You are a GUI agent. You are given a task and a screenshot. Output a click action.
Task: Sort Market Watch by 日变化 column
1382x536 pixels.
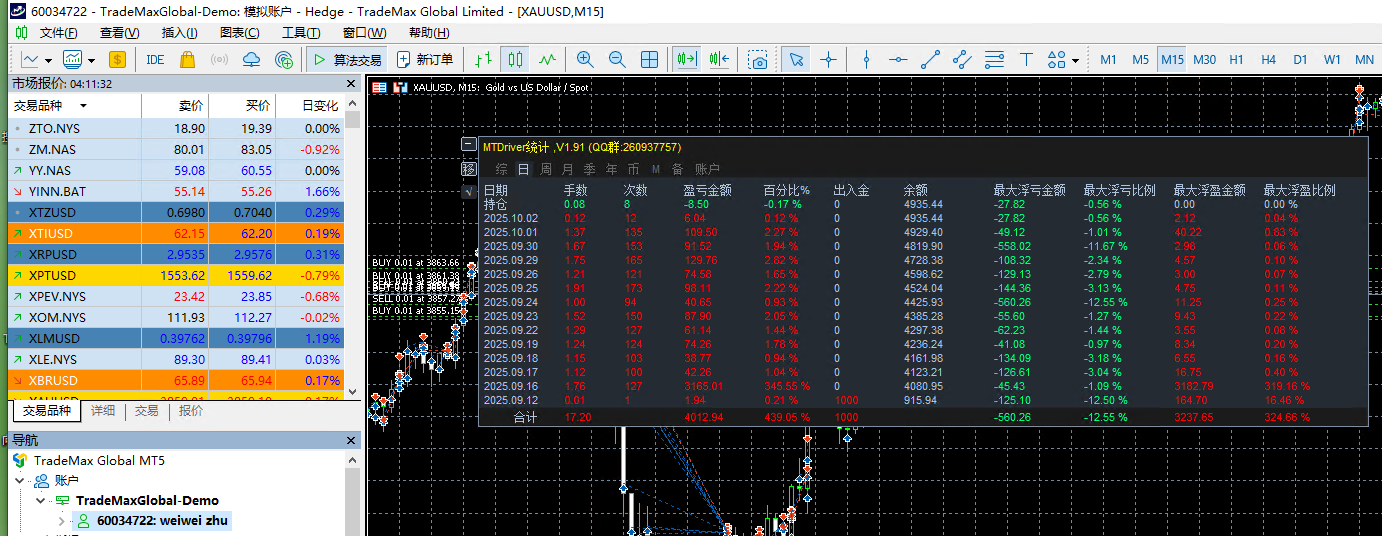[320, 105]
